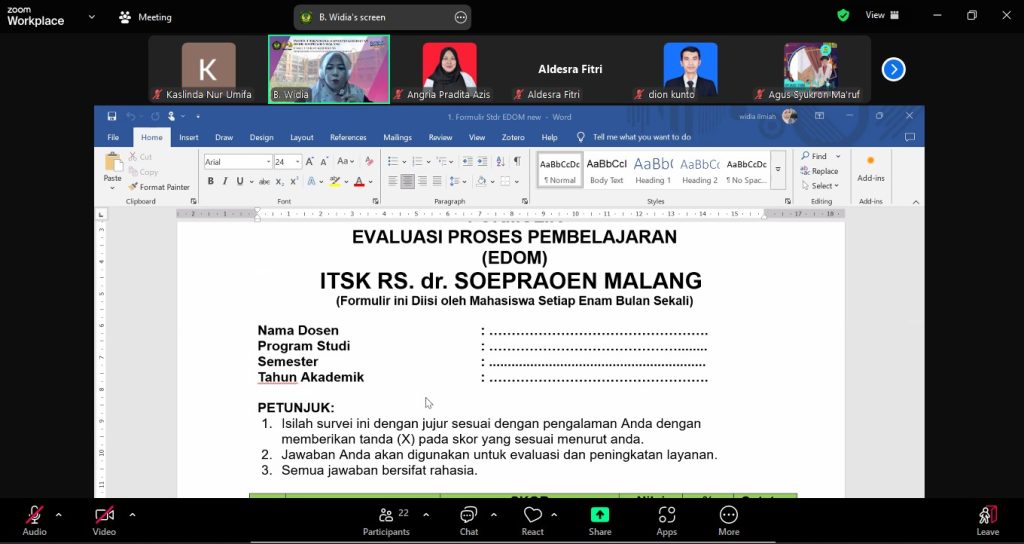Pick text highlight color yellow
Screen dimensions: 1024x544
pyautogui.click(x=334, y=182)
